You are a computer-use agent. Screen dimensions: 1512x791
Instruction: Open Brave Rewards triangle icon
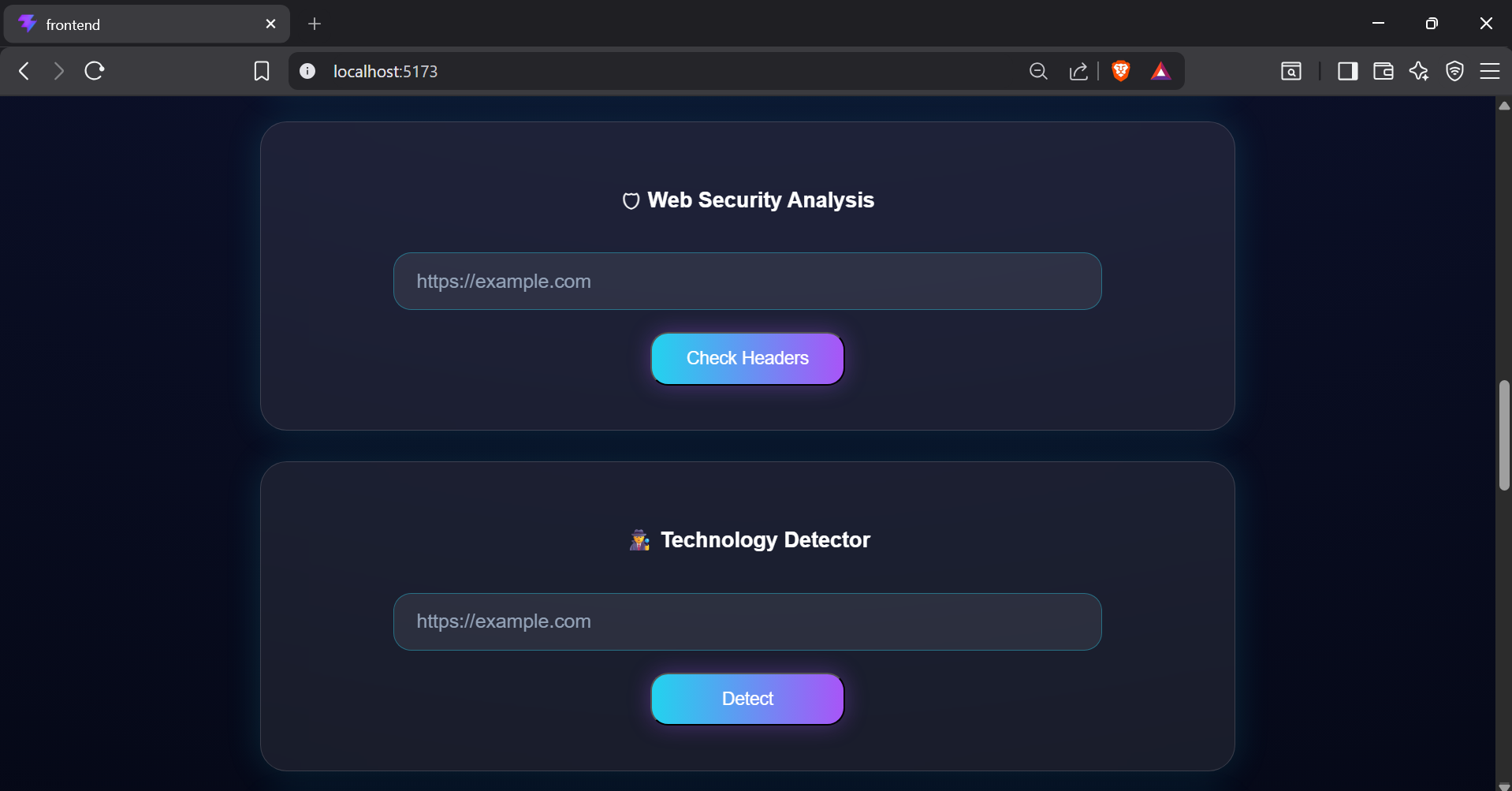point(1160,71)
